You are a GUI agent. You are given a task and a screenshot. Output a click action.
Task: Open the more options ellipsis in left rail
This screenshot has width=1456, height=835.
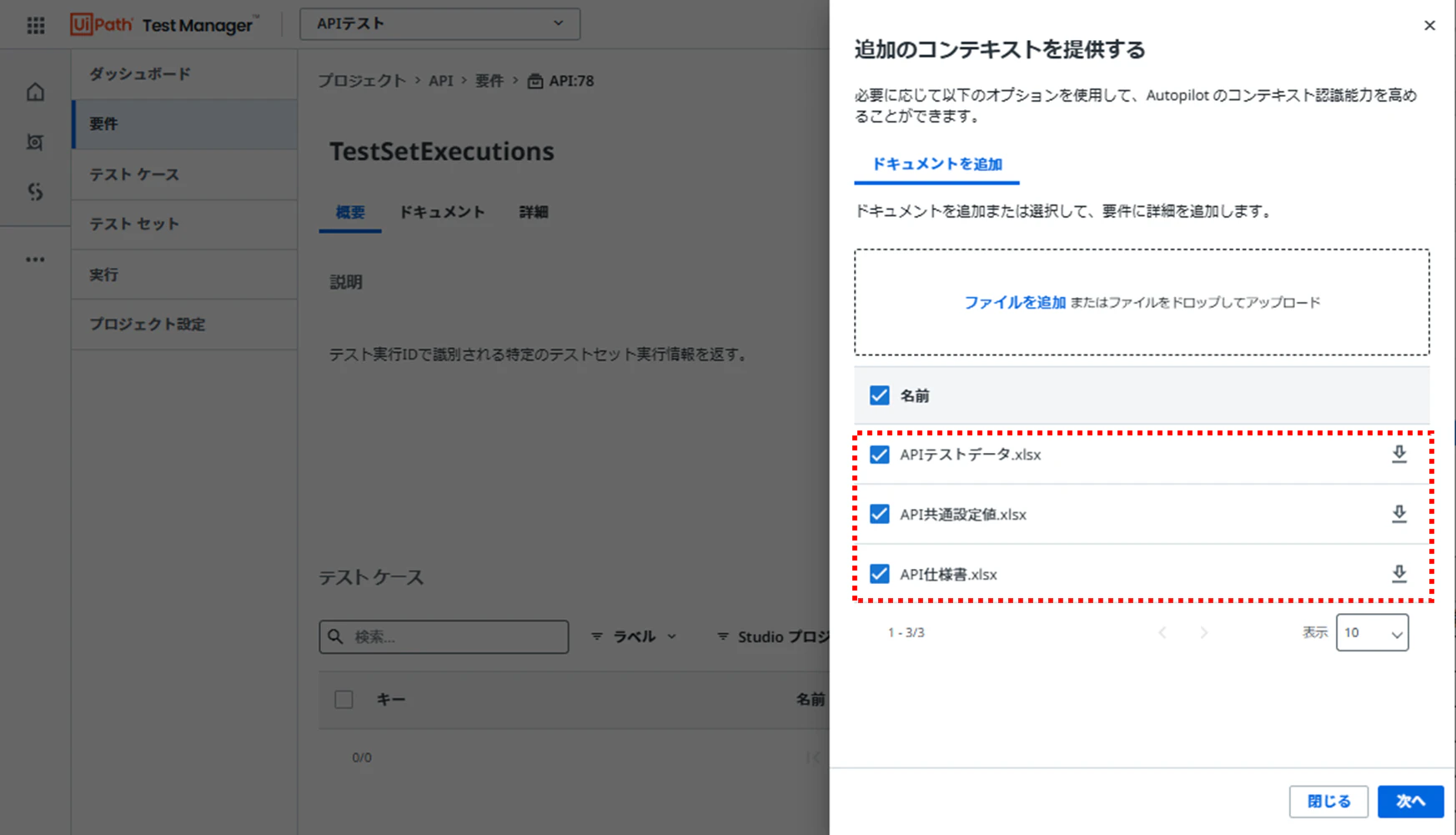click(x=35, y=259)
